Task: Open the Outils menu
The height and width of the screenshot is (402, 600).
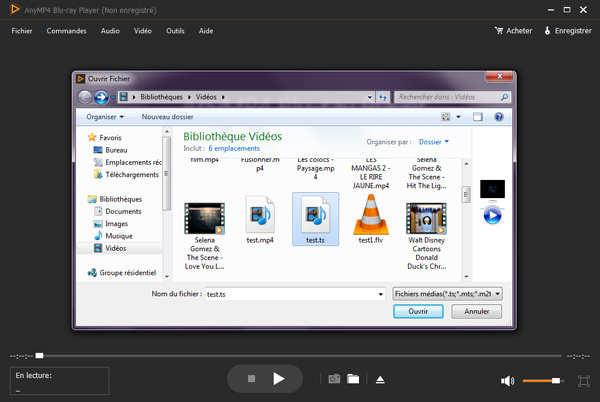Action: (x=175, y=31)
